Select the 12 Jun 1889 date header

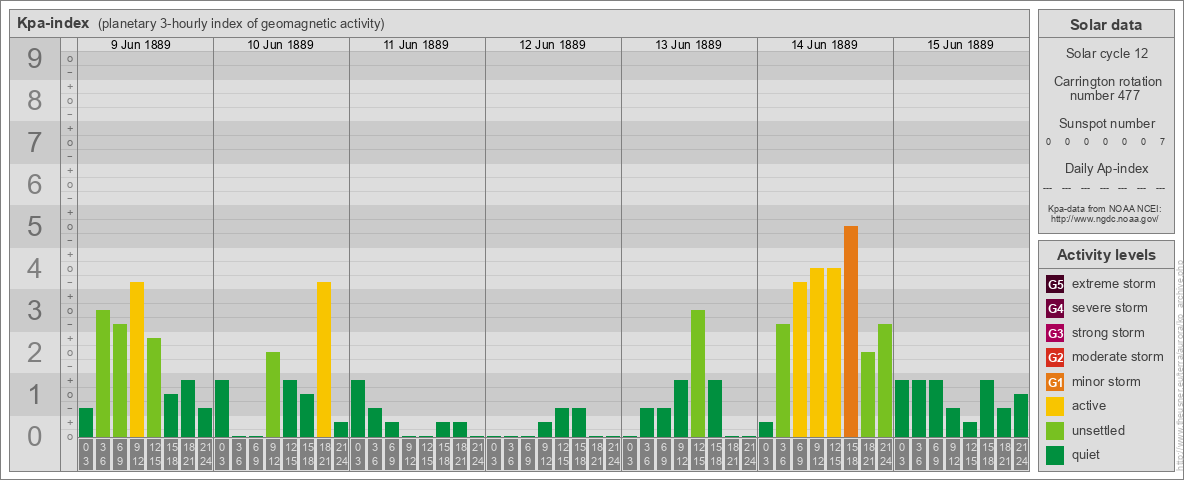pyautogui.click(x=553, y=45)
